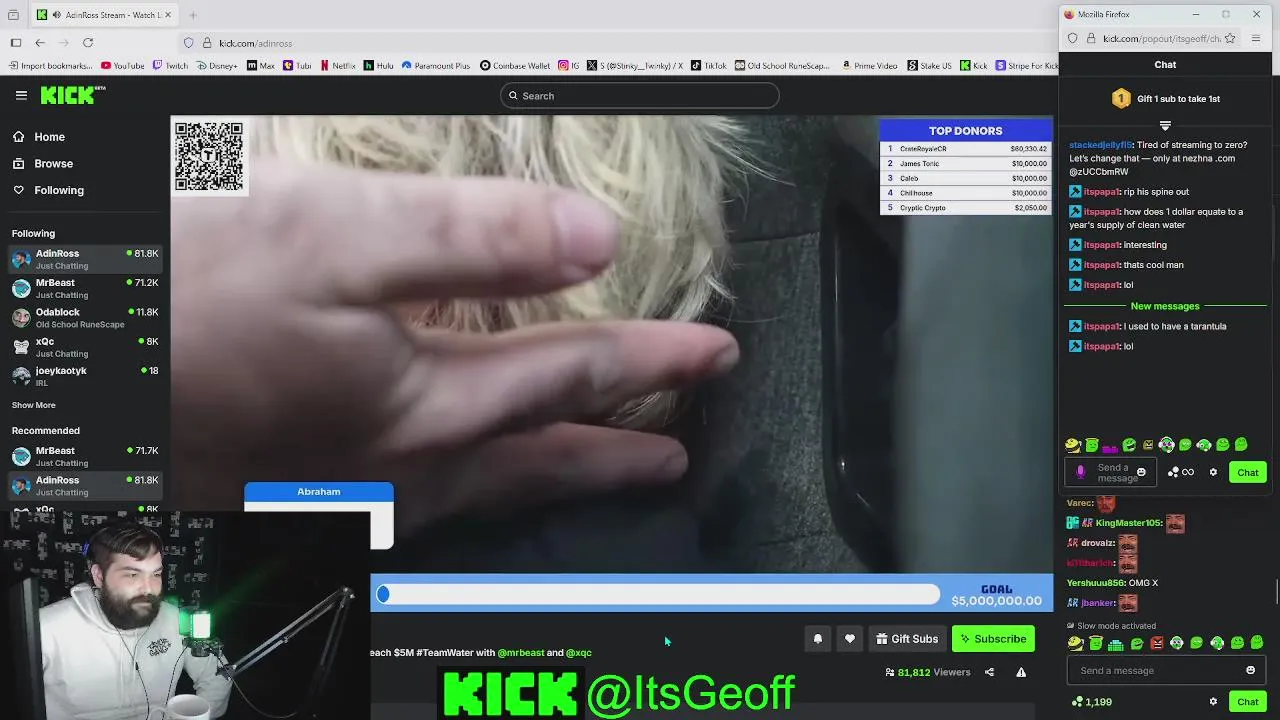Click the stream QR code
The image size is (1280, 720).
[209, 156]
